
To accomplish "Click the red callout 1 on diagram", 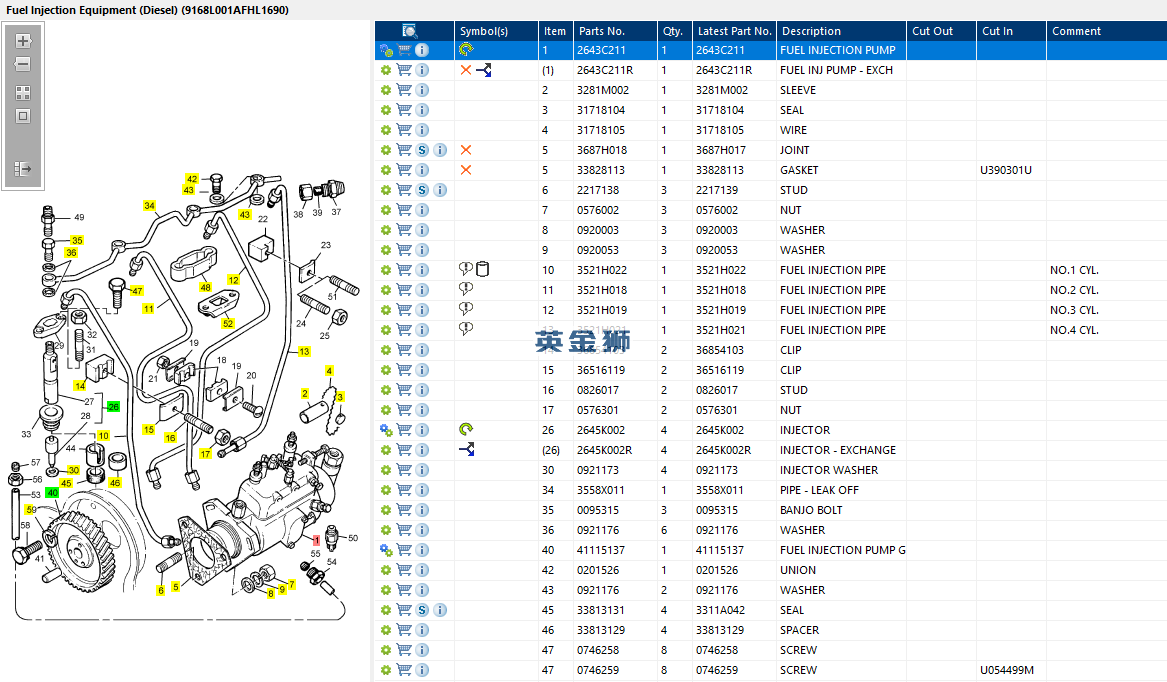I will 316,541.
